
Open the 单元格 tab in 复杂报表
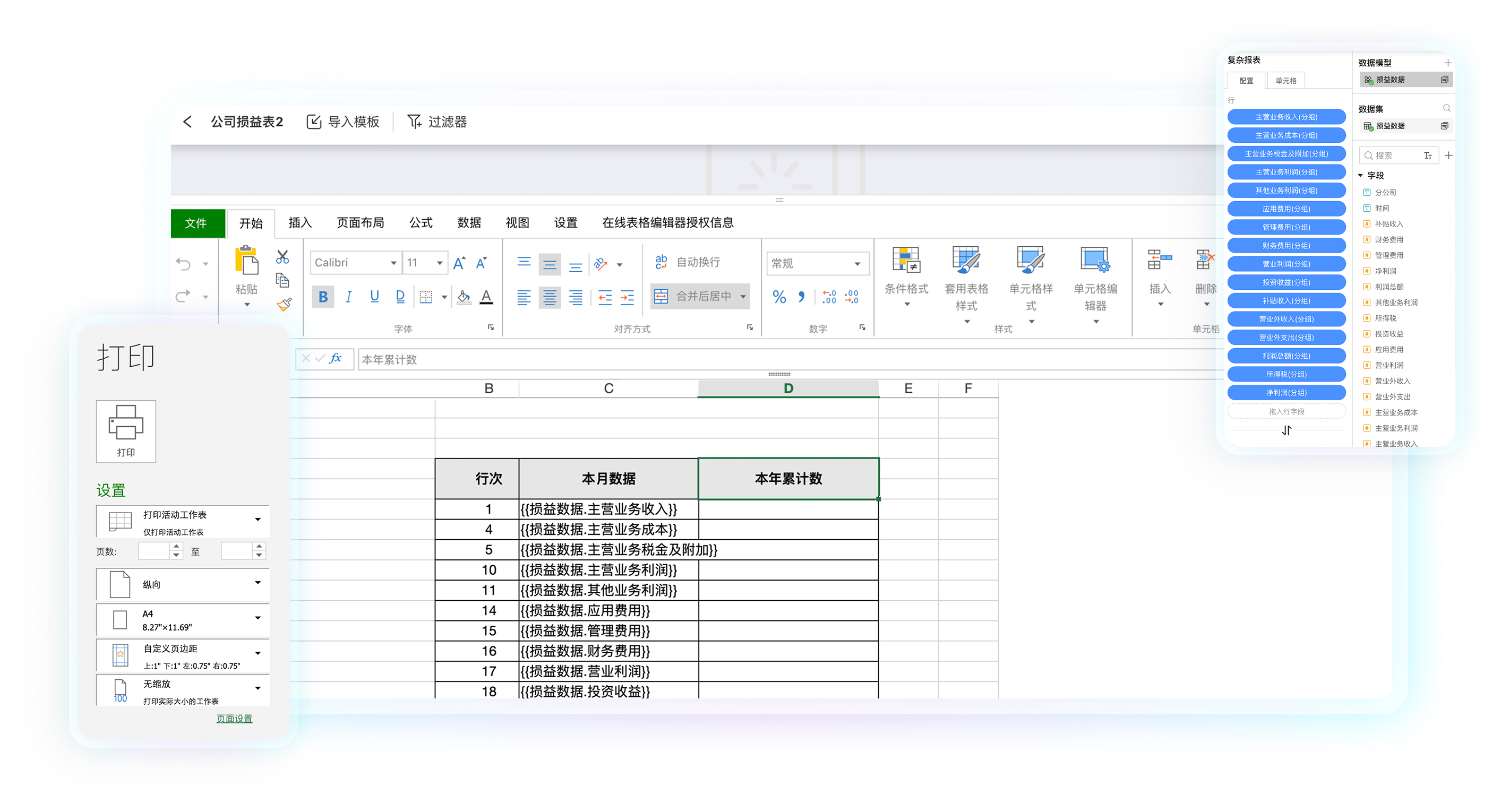pos(1285,81)
